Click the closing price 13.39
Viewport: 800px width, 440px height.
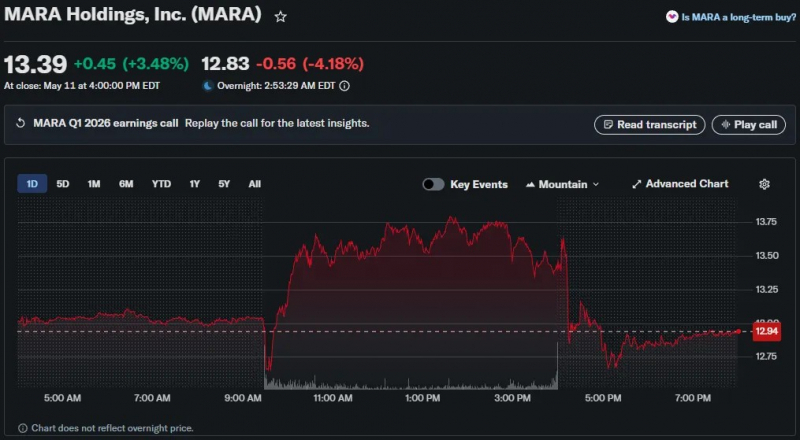(35, 64)
